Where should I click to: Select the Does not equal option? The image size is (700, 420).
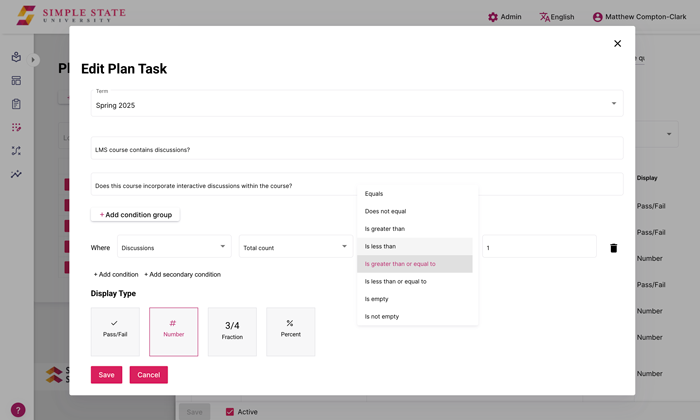click(x=415, y=211)
